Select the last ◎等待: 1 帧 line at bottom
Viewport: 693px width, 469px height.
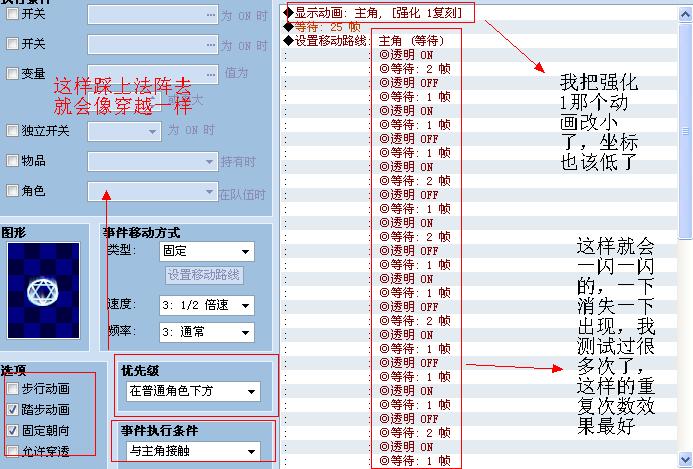[415, 461]
